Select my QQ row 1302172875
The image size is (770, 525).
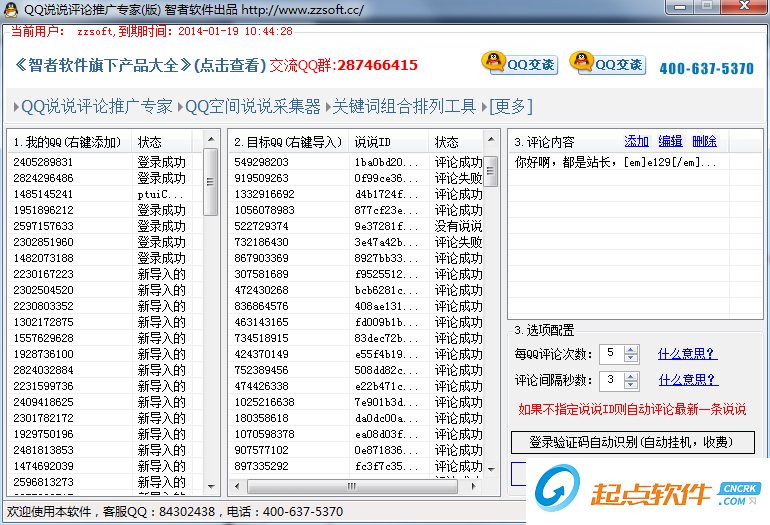[x=105, y=322]
